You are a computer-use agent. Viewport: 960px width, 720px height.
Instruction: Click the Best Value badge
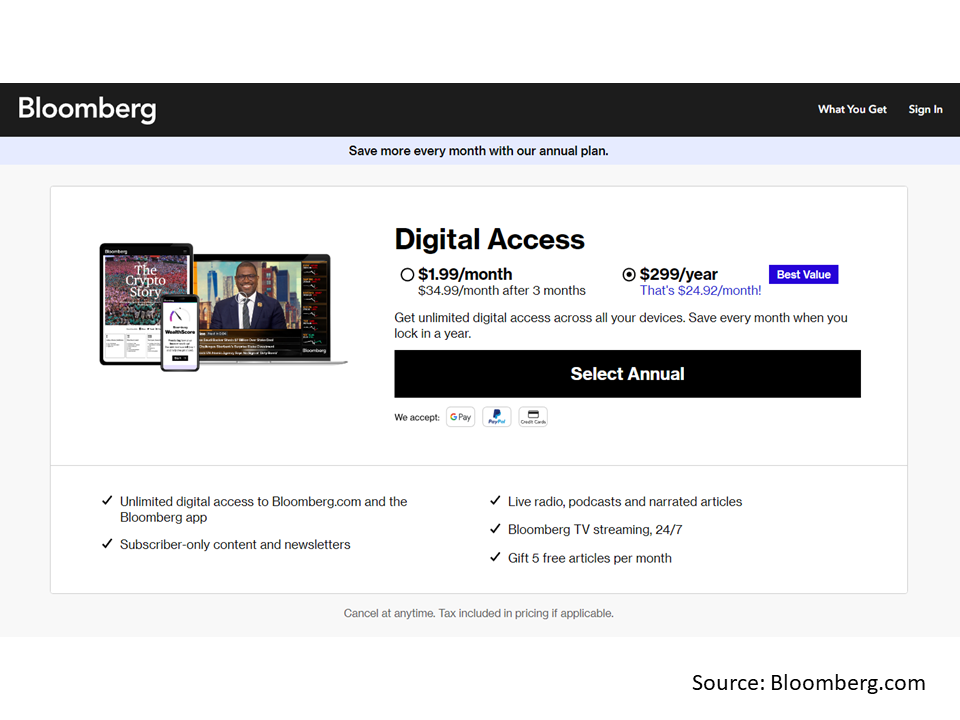803,274
